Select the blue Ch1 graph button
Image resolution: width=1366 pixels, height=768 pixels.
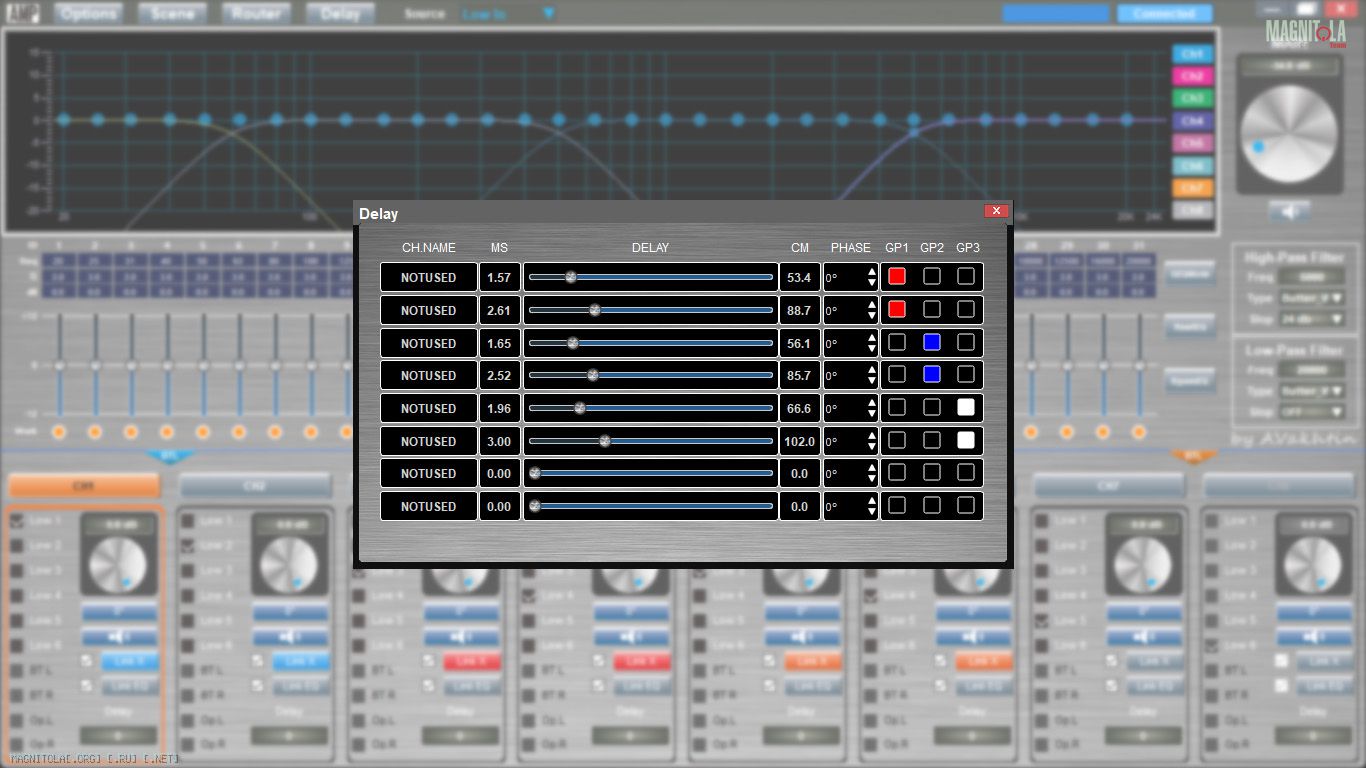pos(1192,54)
